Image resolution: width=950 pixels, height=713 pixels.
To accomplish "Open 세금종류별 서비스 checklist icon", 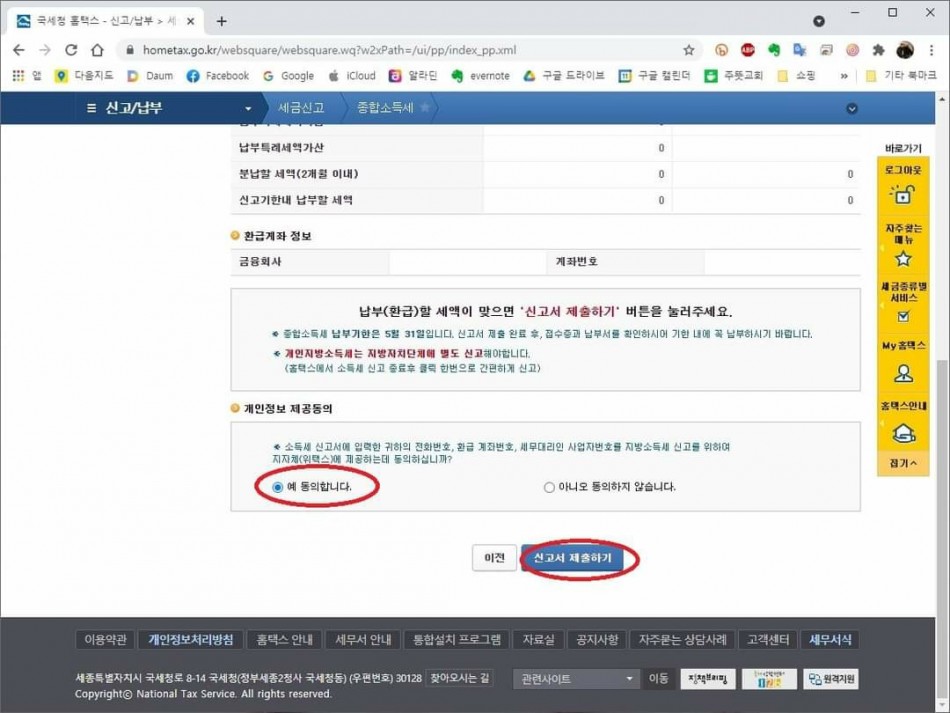I will pyautogui.click(x=903, y=316).
